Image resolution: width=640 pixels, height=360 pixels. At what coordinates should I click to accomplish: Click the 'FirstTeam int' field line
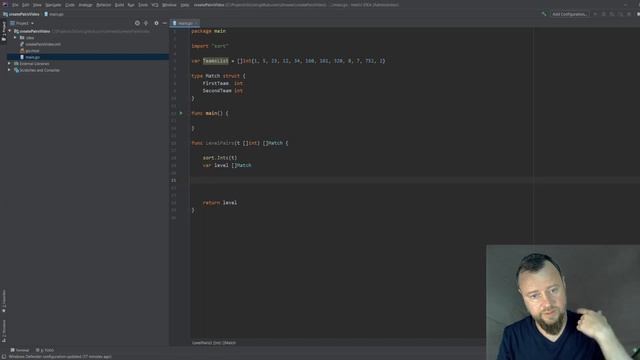click(222, 83)
